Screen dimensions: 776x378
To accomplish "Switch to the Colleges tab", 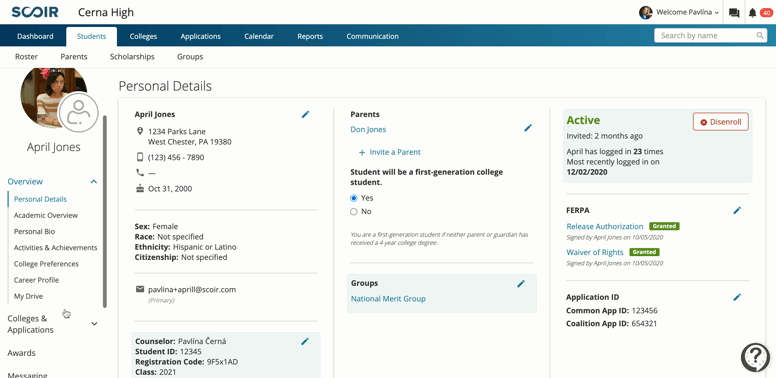I will click(144, 36).
